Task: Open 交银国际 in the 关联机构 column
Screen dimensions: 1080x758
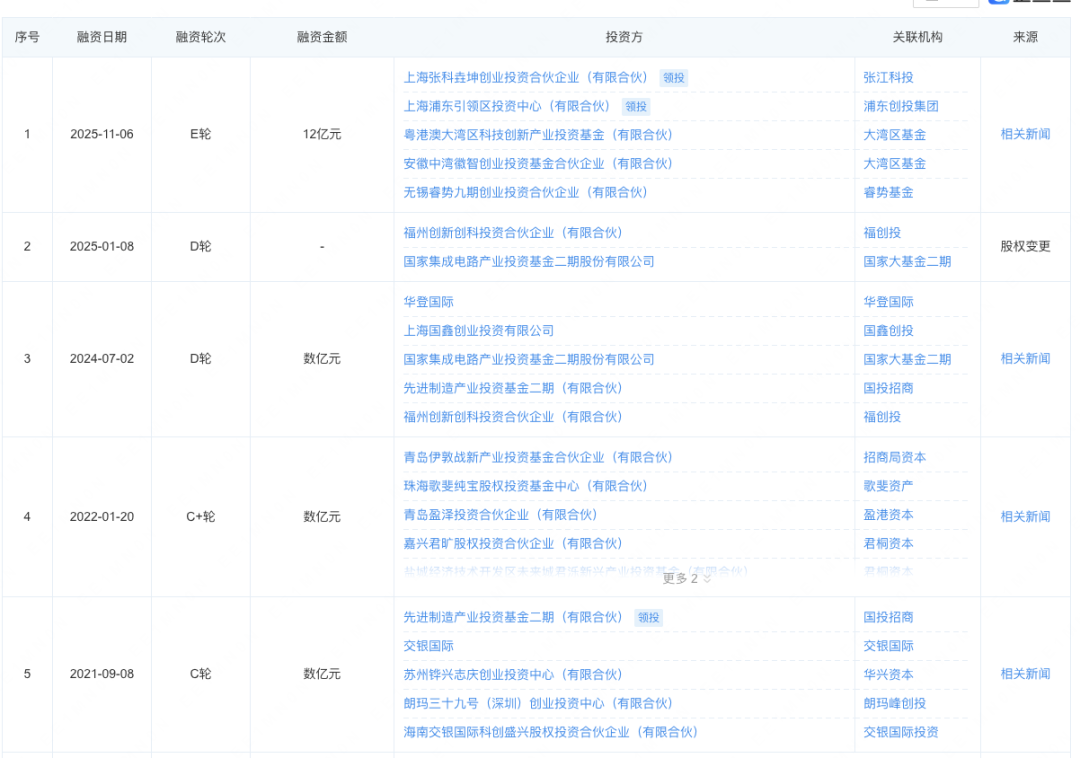Action: click(x=889, y=646)
